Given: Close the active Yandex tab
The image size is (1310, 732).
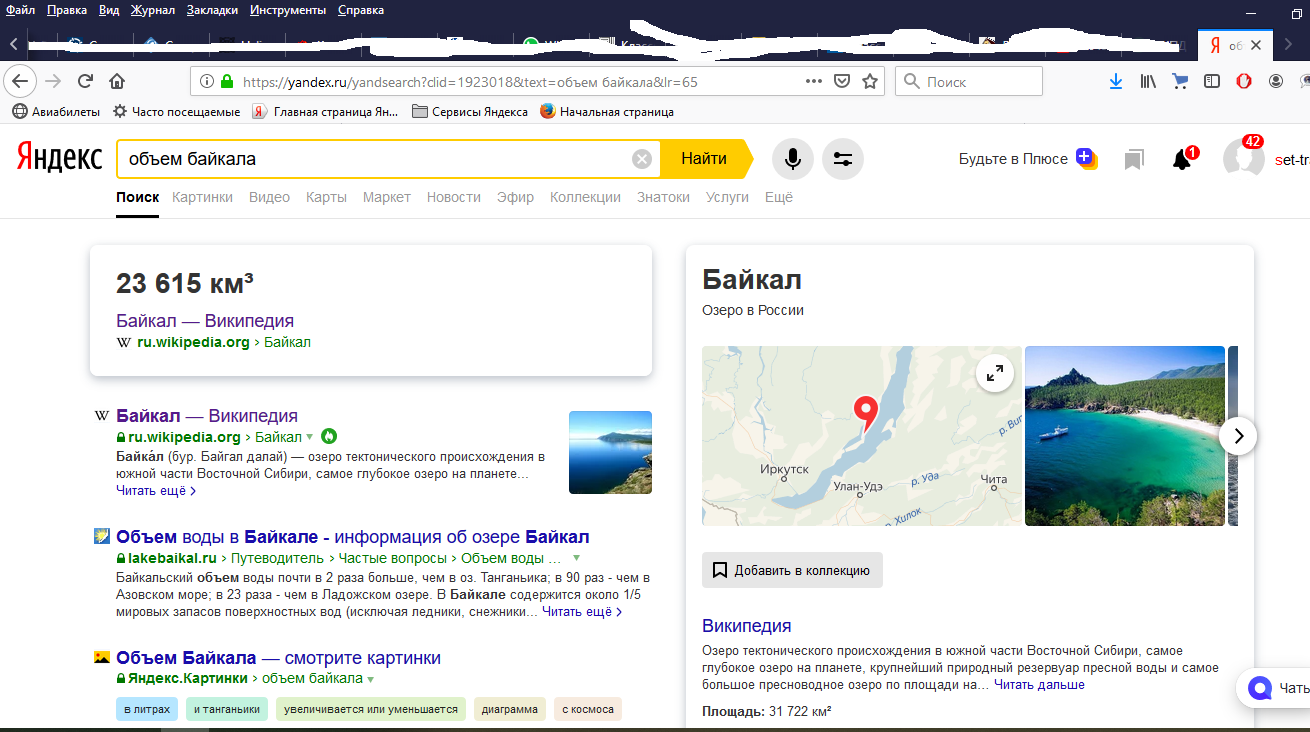Looking at the screenshot, I should [x=1257, y=45].
